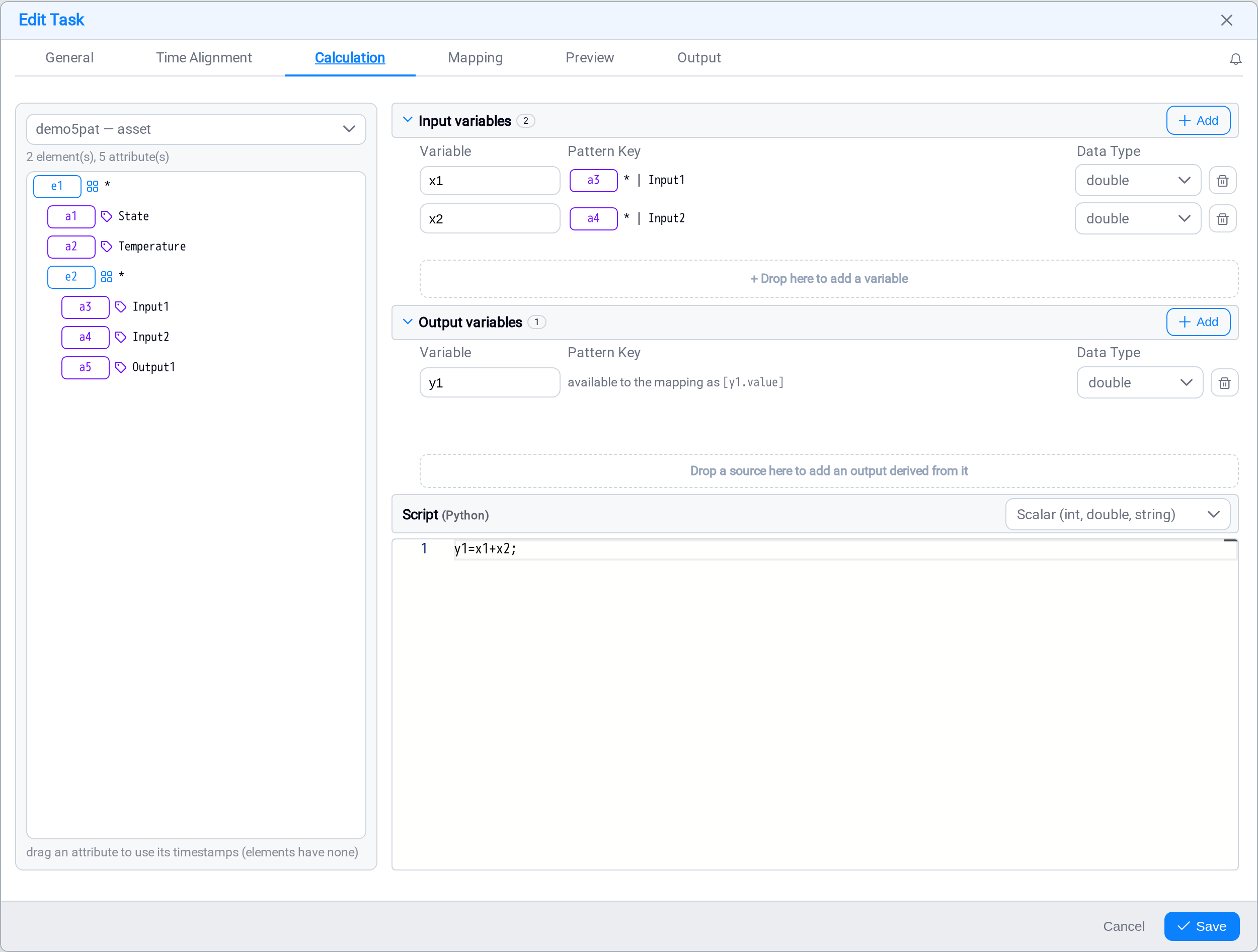Click the x2 variable name field
This screenshot has height=952, width=1258.
click(490, 219)
